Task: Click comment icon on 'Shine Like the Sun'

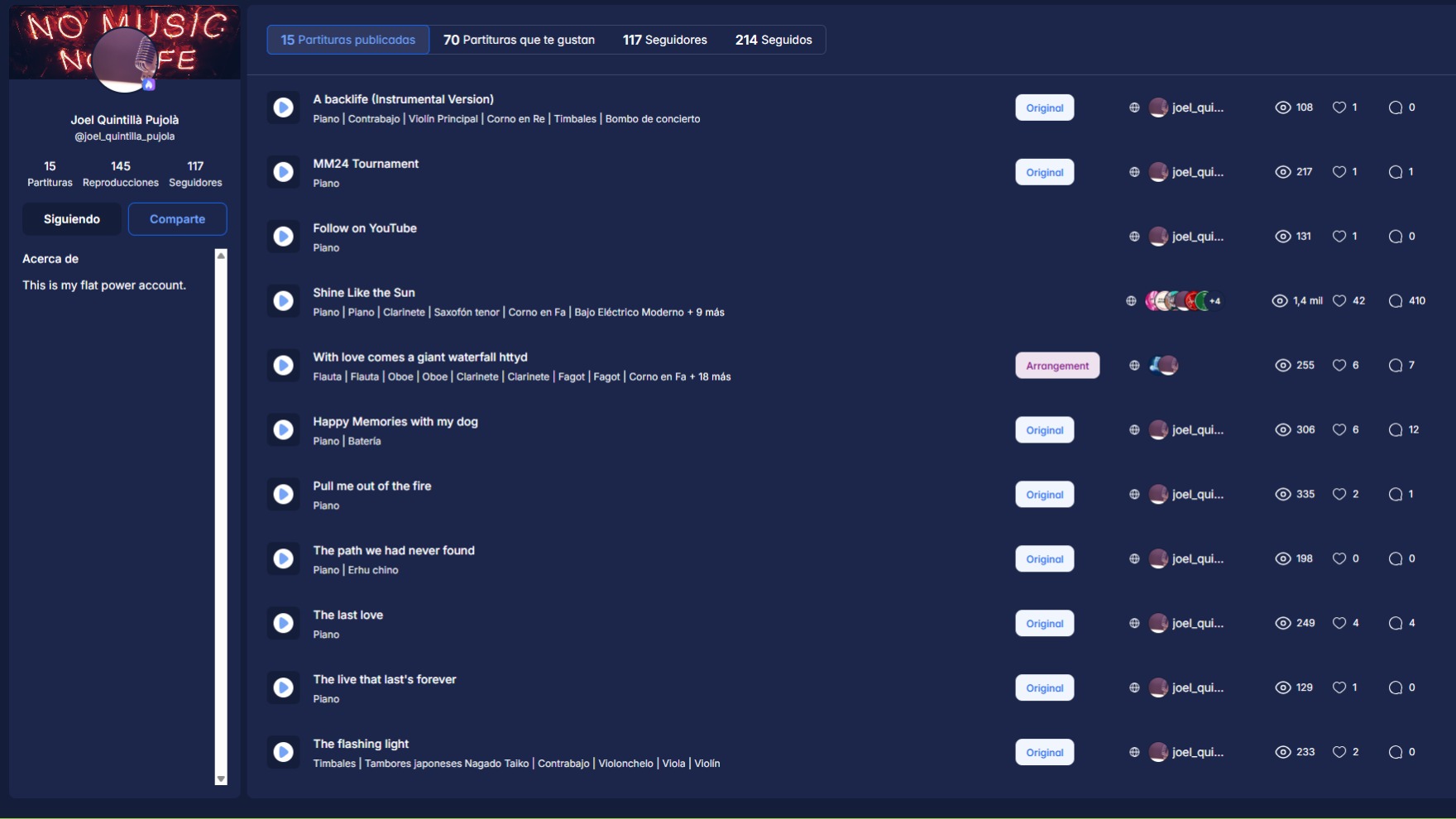Action: tap(1396, 301)
